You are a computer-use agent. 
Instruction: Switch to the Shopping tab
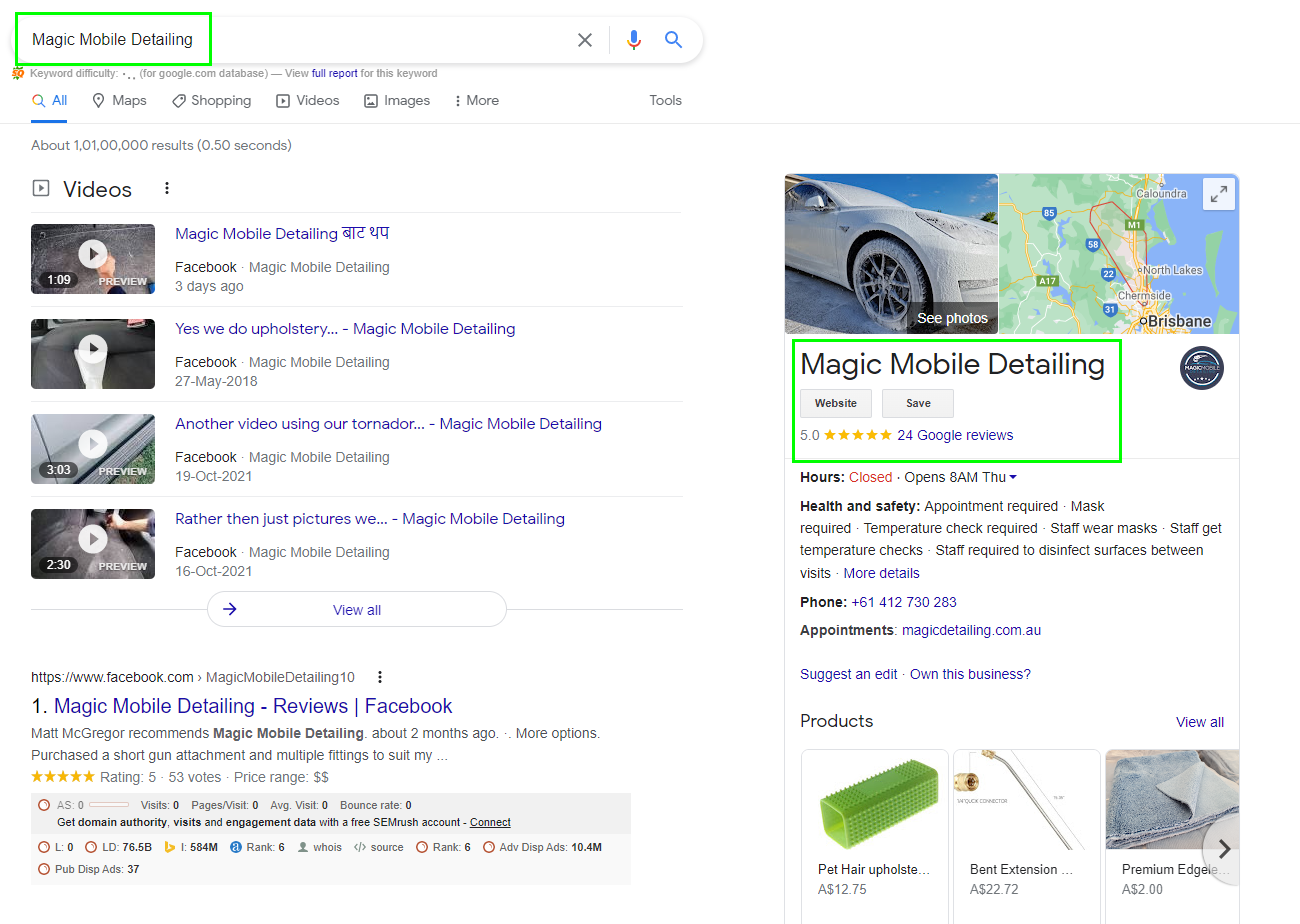(x=211, y=100)
